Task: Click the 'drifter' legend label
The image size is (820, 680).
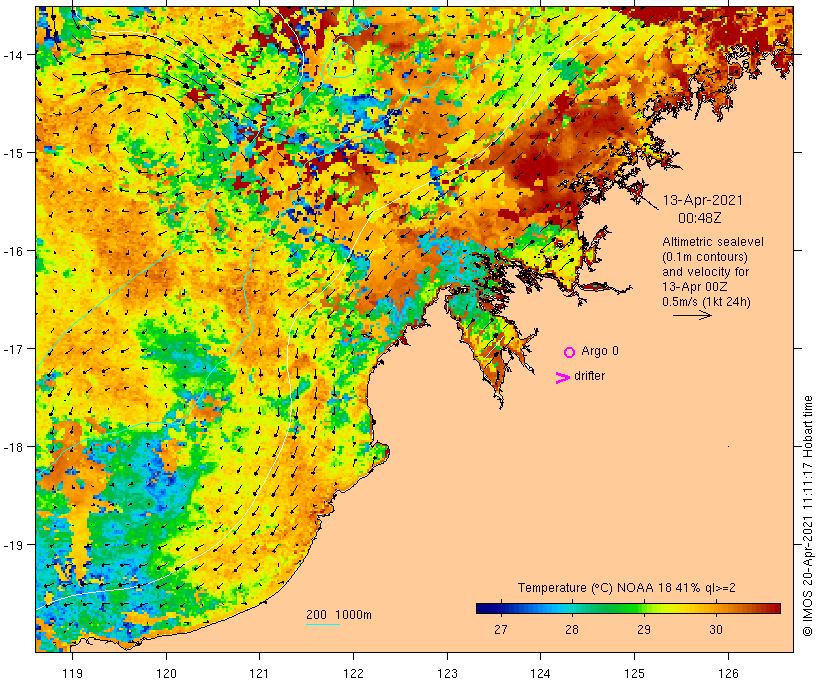Action: (589, 376)
